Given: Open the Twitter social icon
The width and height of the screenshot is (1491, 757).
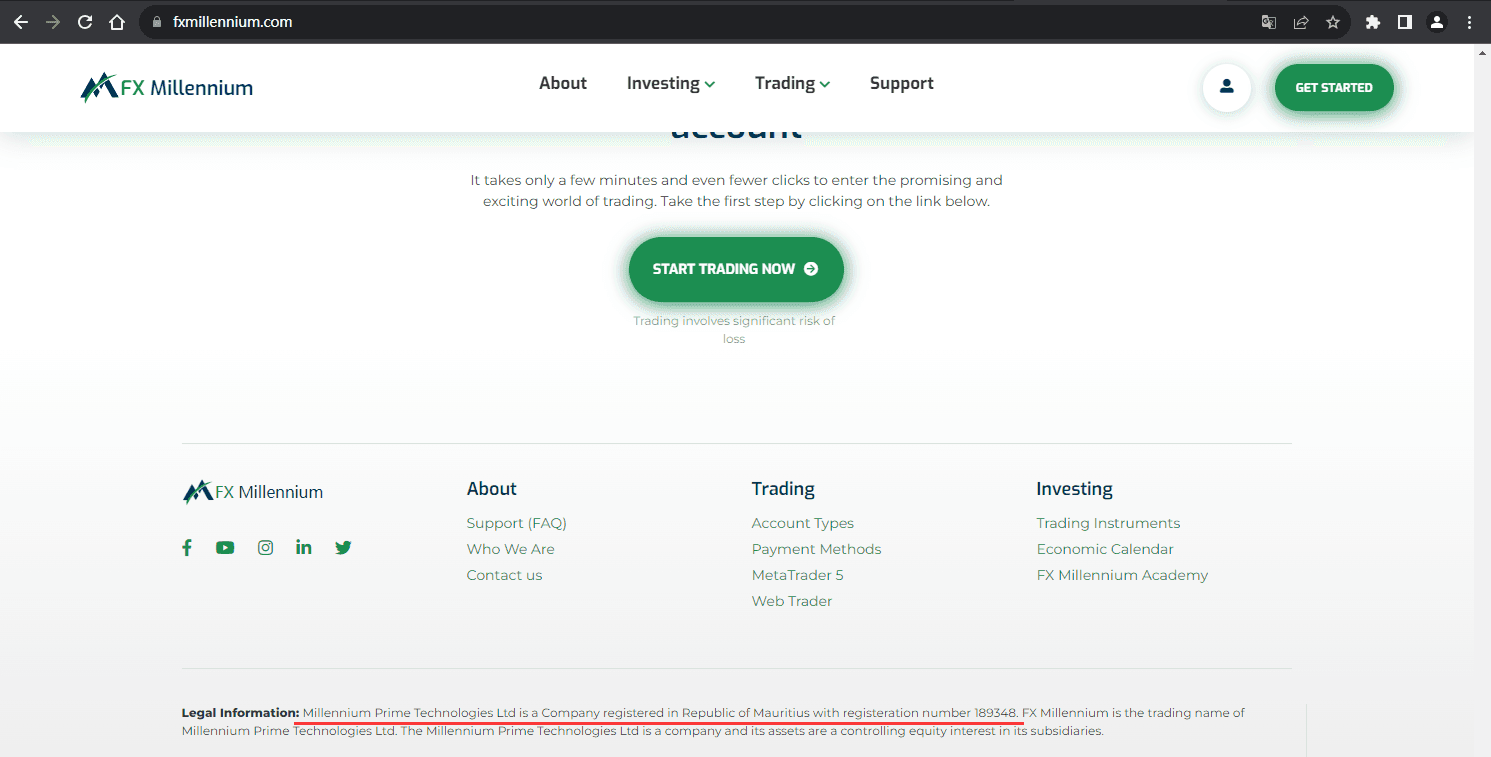Looking at the screenshot, I should (343, 547).
